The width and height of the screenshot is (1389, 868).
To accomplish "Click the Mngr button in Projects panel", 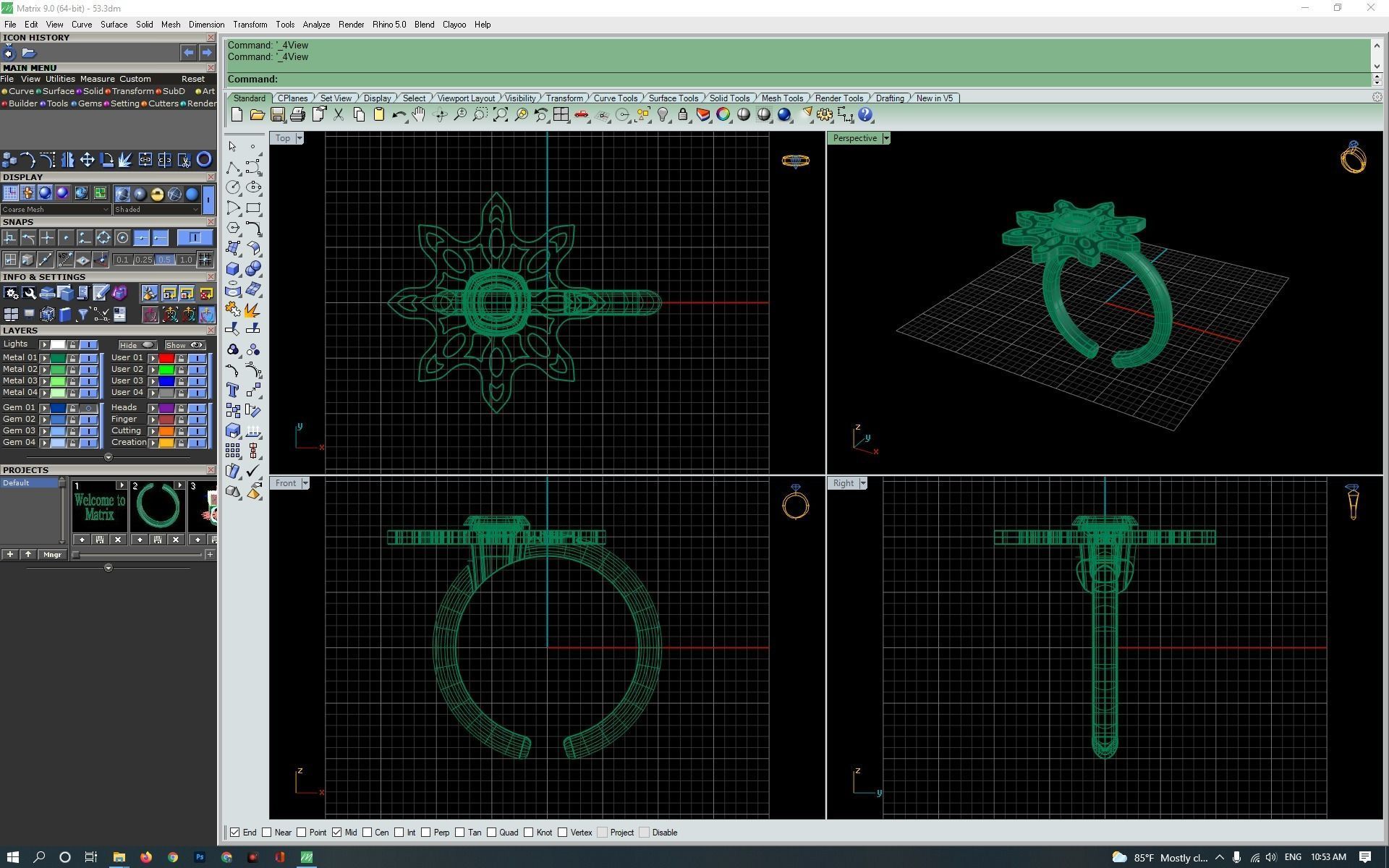I will (x=52, y=555).
